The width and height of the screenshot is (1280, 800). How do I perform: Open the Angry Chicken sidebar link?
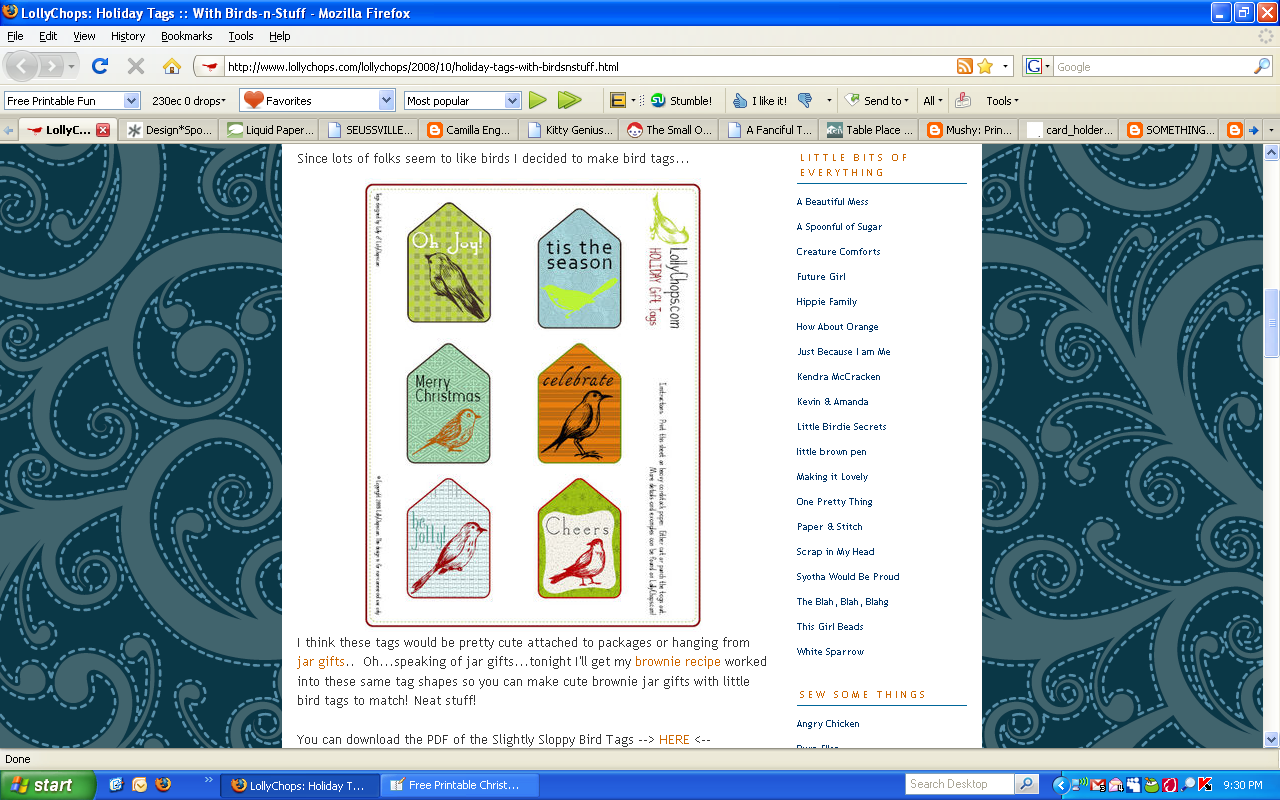point(828,724)
